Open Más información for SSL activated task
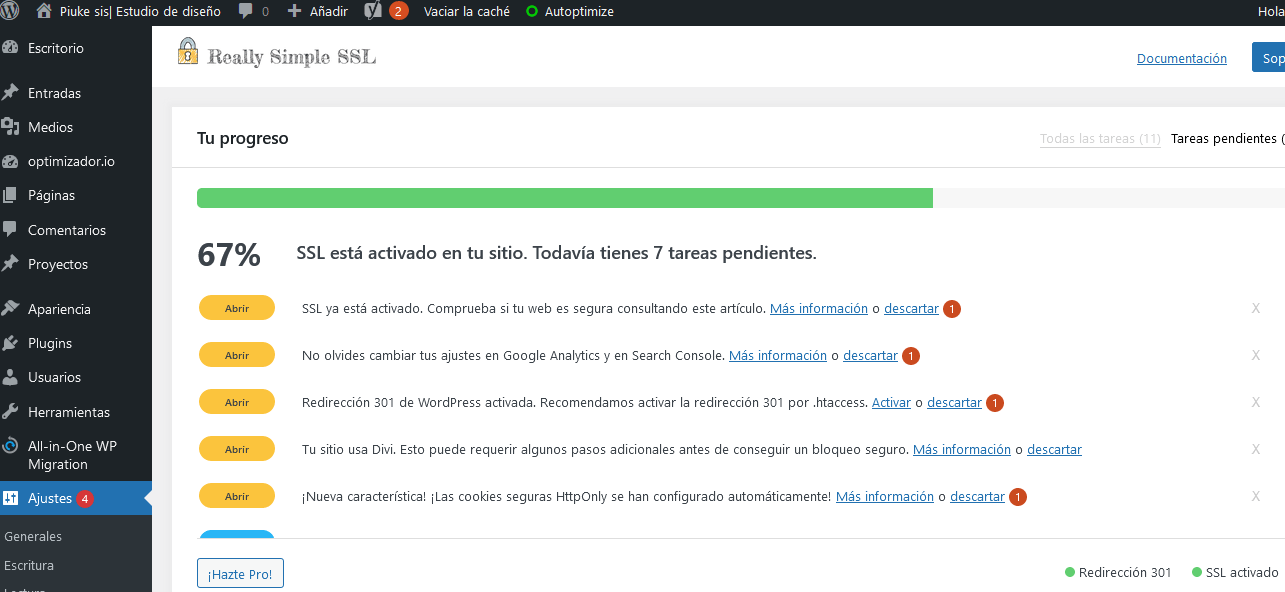This screenshot has height=592, width=1285. coord(819,308)
